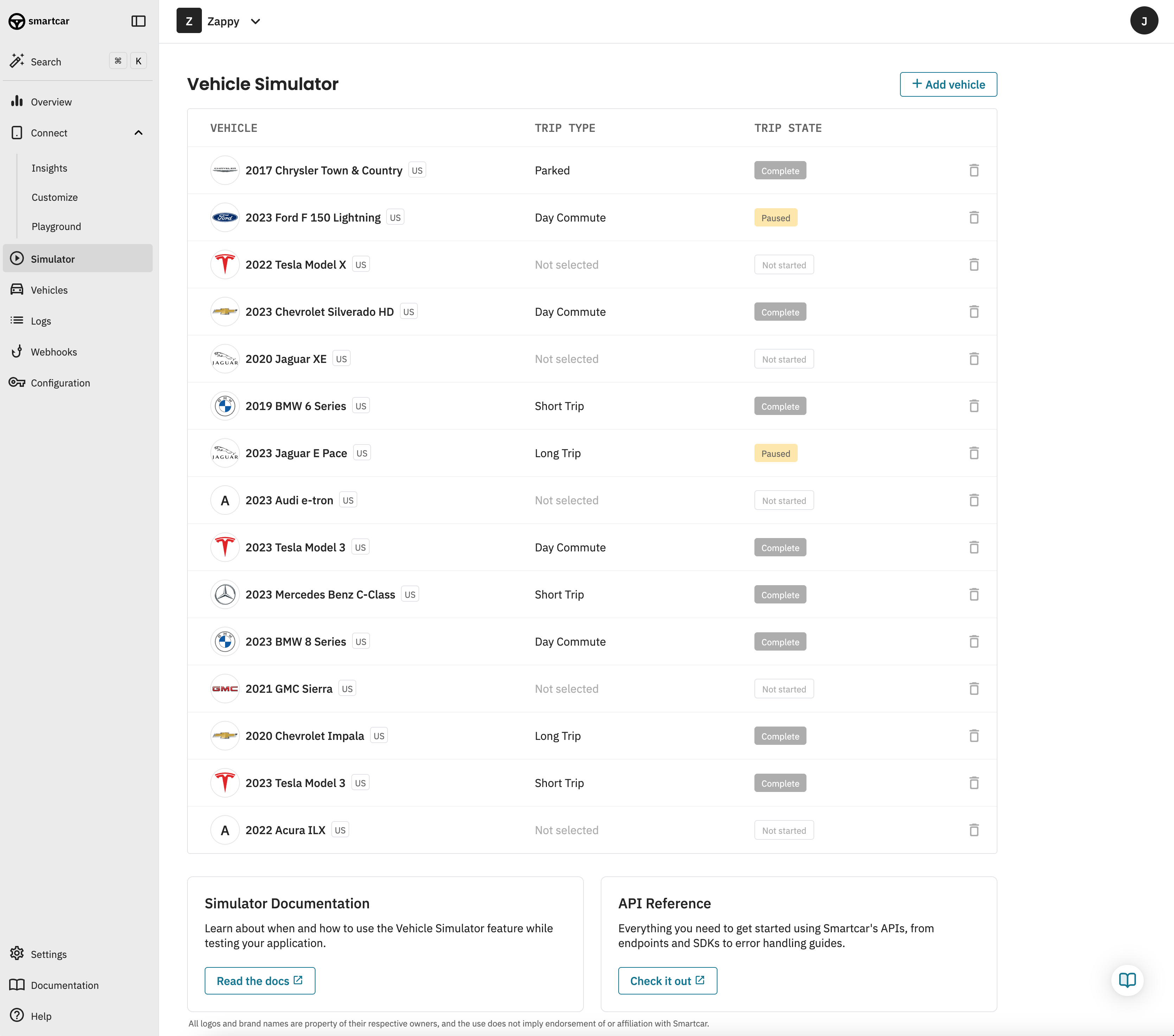
Task: Select Simulator in the sidebar
Action: click(x=77, y=258)
